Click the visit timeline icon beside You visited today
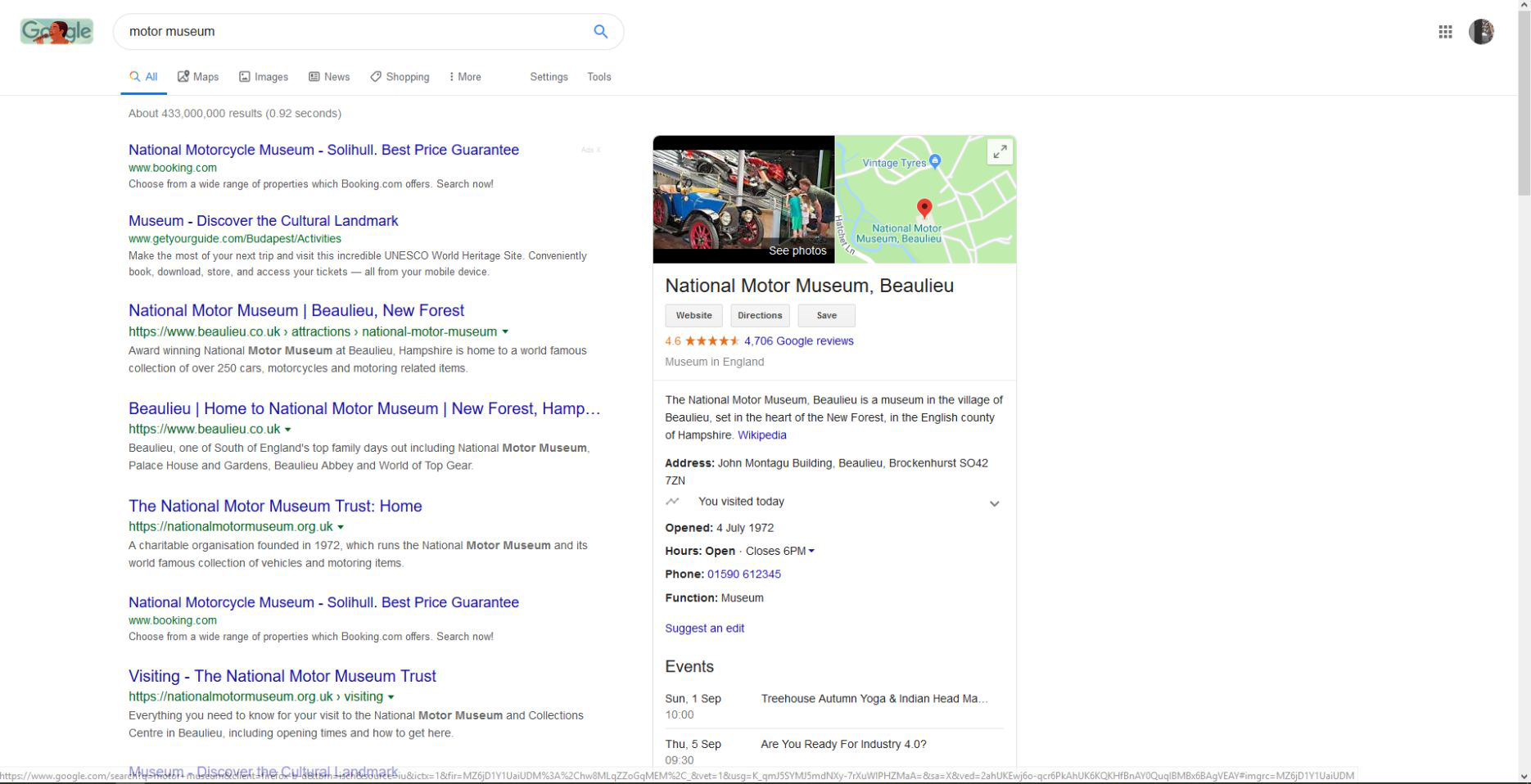Image resolution: width=1531 pixels, height=784 pixels. [672, 501]
